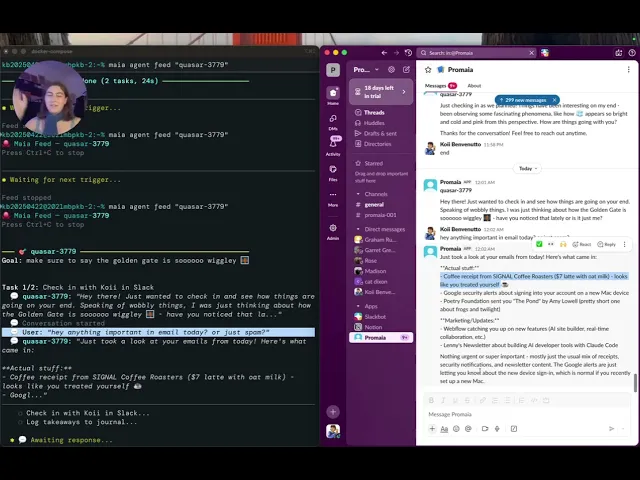The image size is (640, 480).
Task: Open Slackbot app in sidebar
Action: pos(381,317)
